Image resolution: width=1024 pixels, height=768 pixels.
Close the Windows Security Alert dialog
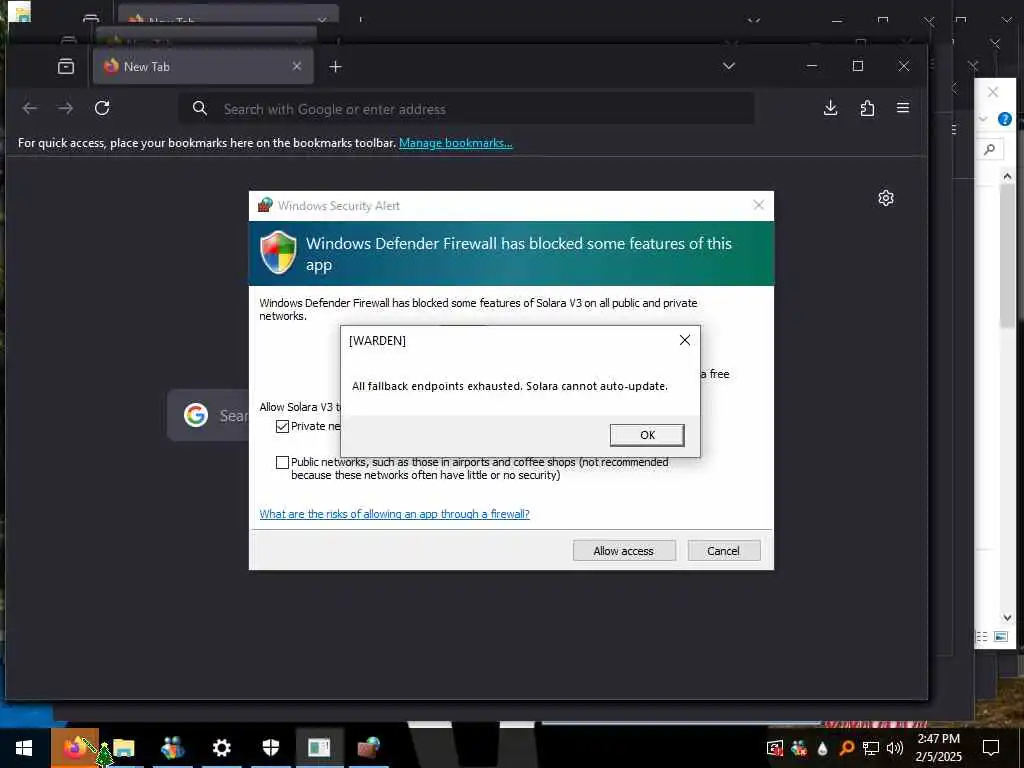point(758,205)
